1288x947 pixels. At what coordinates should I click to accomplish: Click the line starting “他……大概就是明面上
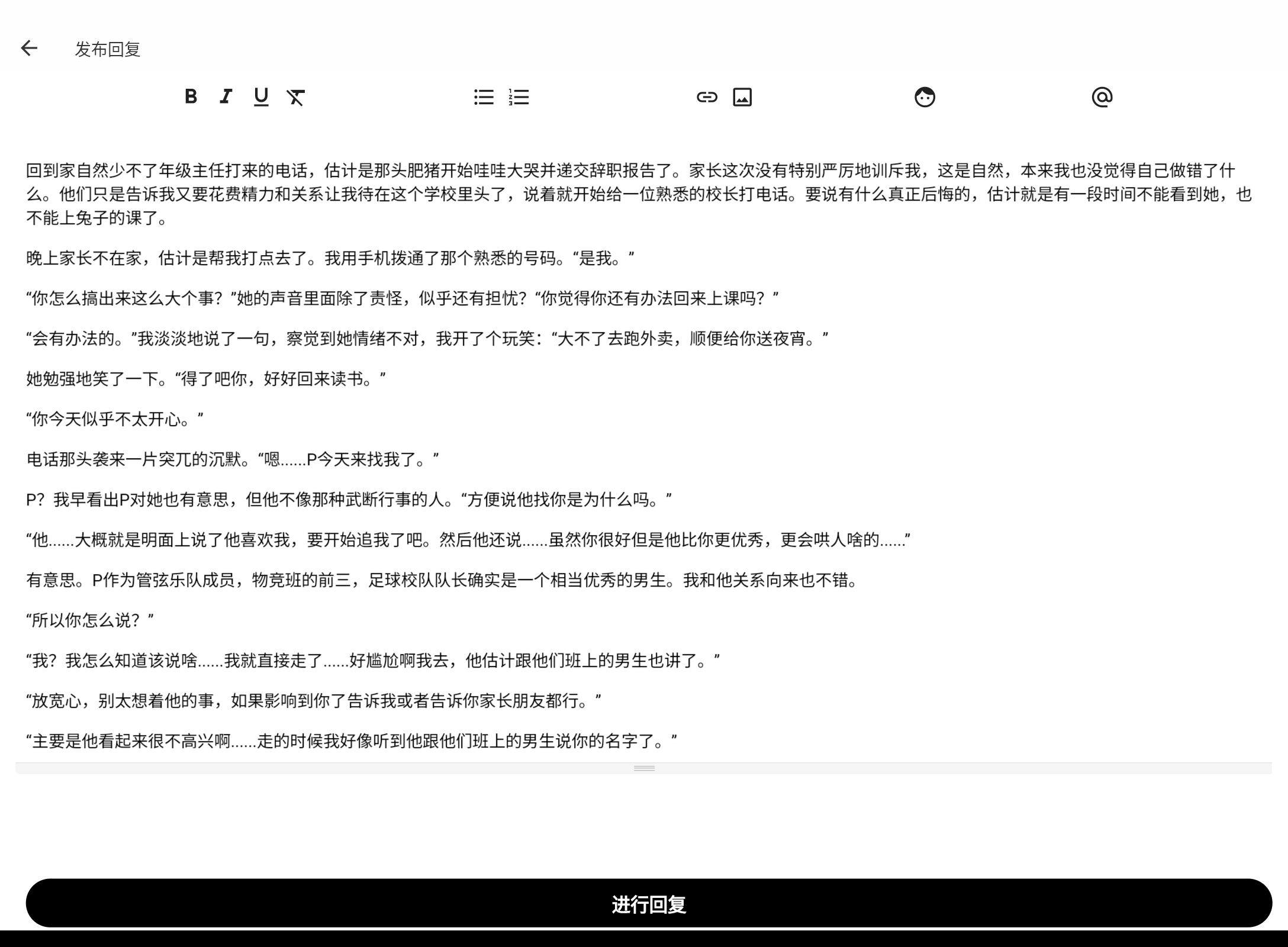(x=468, y=540)
